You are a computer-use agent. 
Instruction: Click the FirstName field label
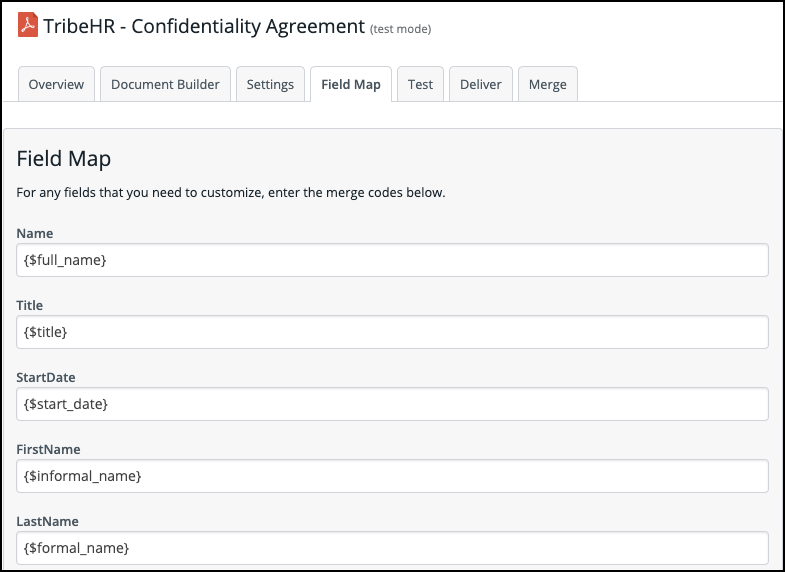[x=48, y=449]
